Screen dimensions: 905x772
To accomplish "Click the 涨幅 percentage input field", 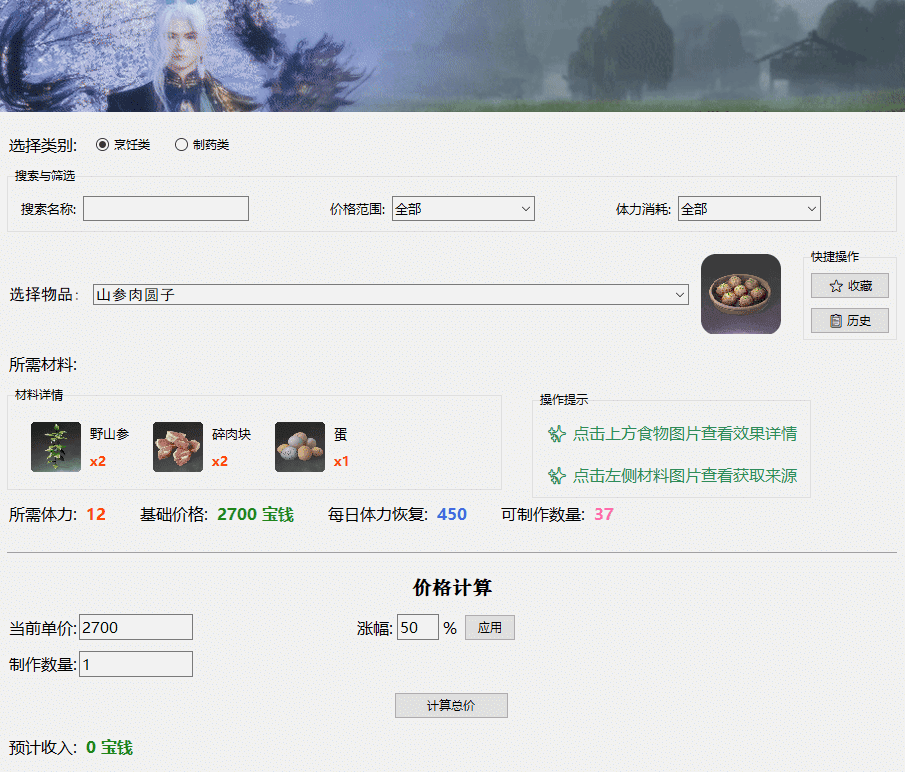I will pos(417,627).
